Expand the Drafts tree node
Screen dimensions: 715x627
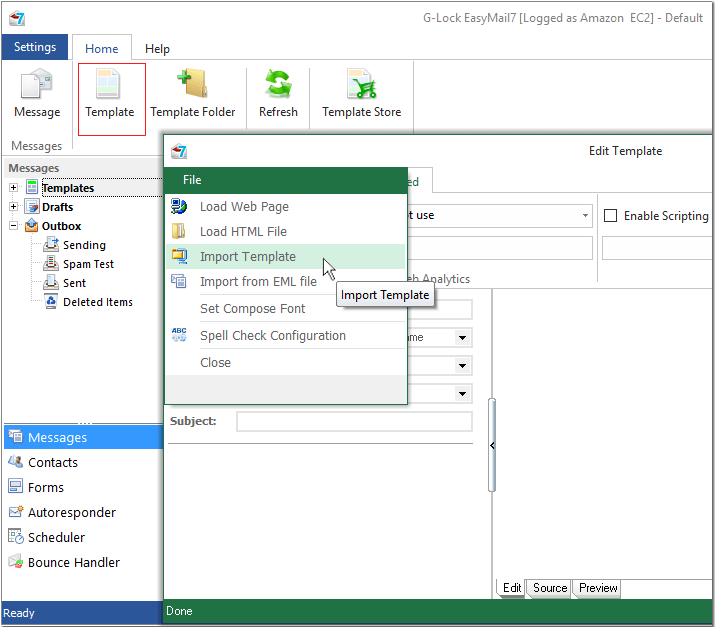(x=14, y=207)
